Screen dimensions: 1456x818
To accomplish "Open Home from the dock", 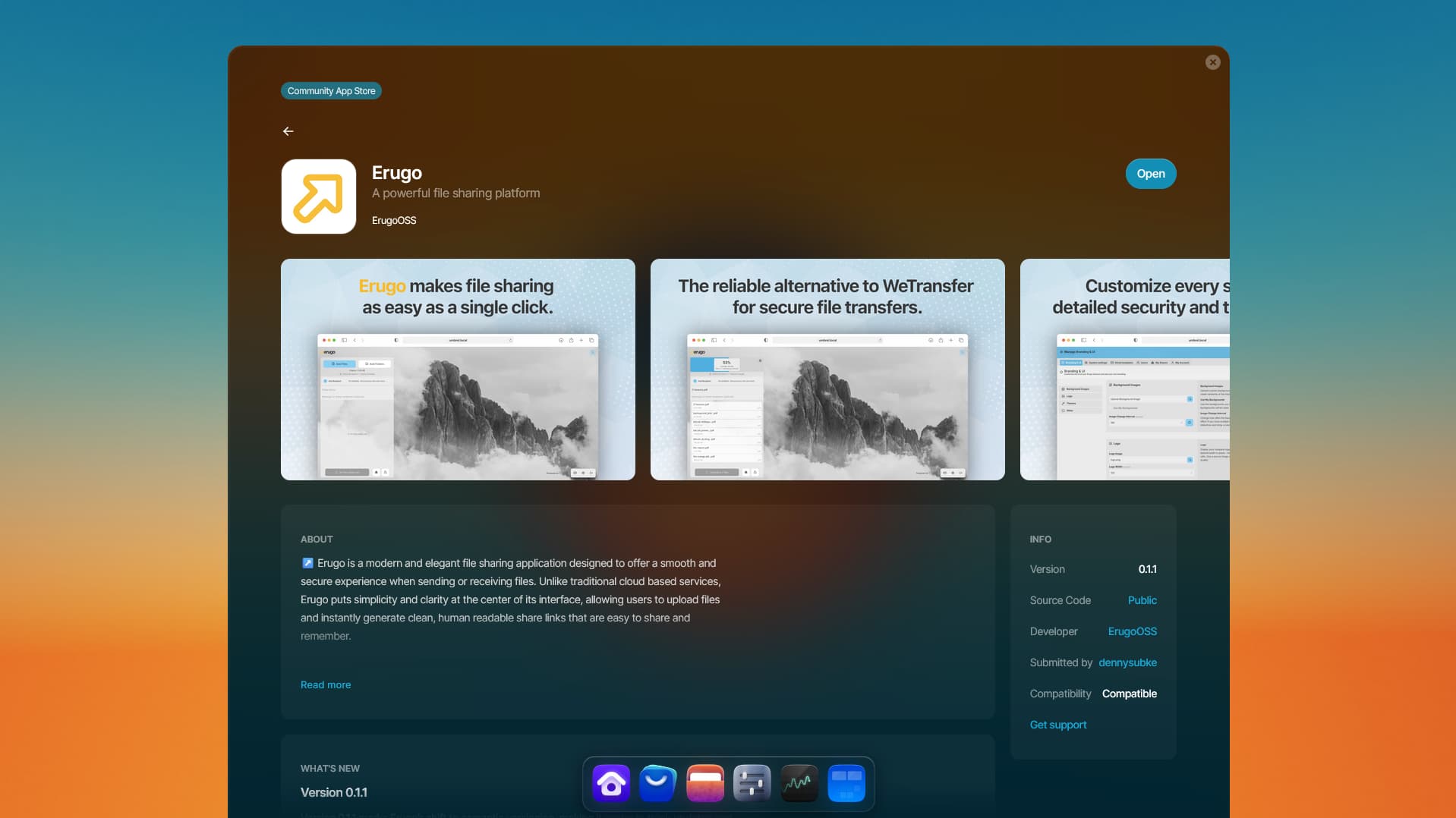I will [x=611, y=784].
